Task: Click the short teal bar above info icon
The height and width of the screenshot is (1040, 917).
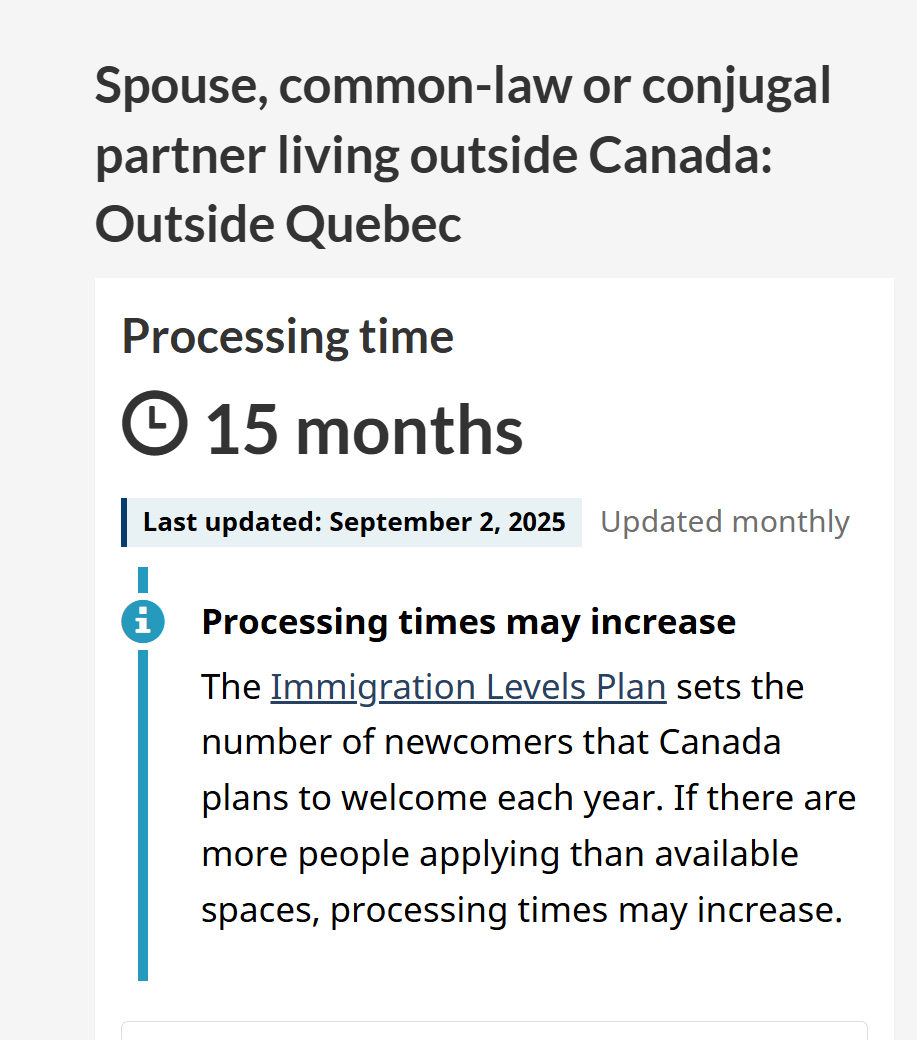Action: click(143, 580)
